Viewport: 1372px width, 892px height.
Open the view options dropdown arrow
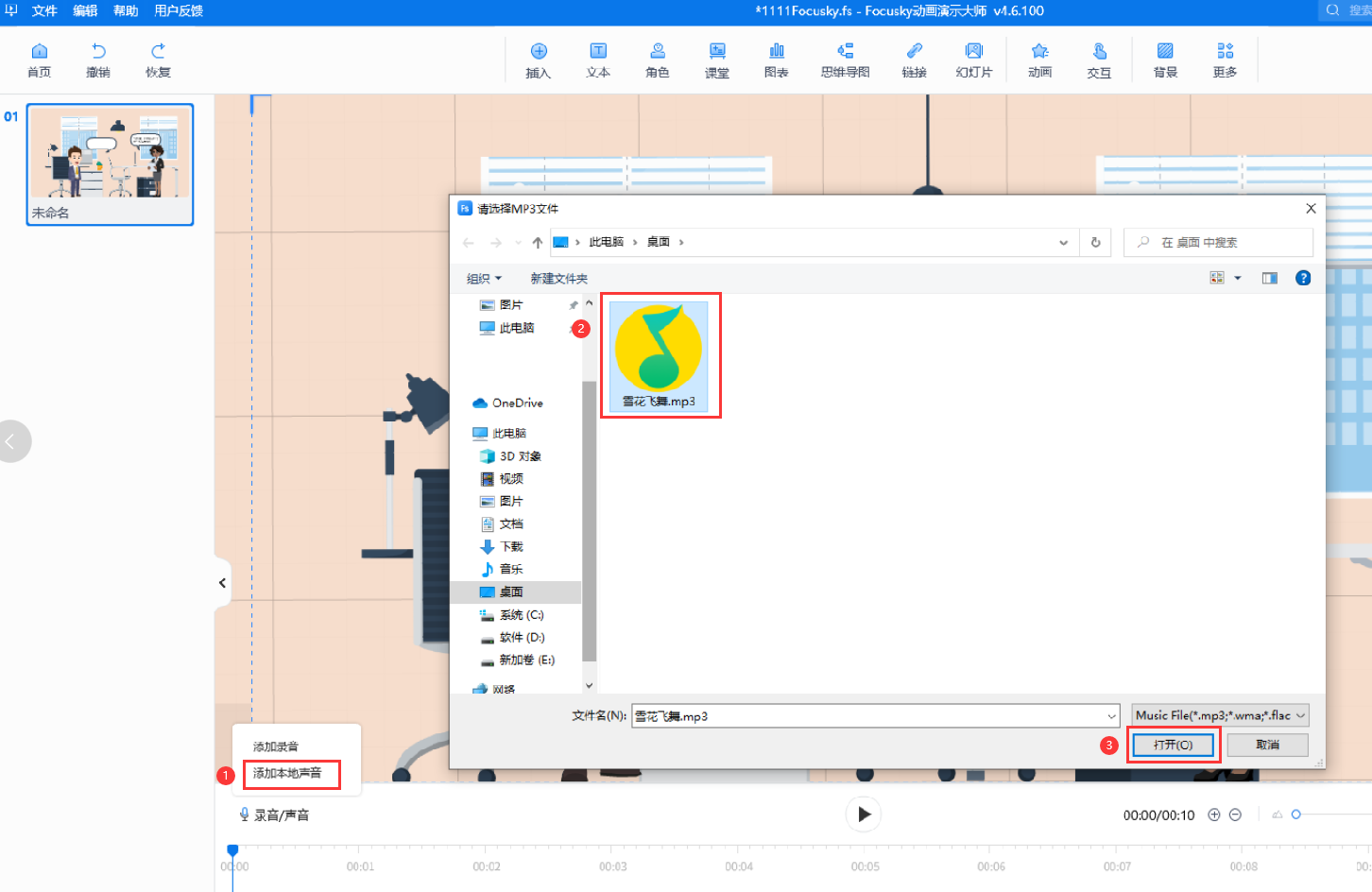(x=1238, y=278)
